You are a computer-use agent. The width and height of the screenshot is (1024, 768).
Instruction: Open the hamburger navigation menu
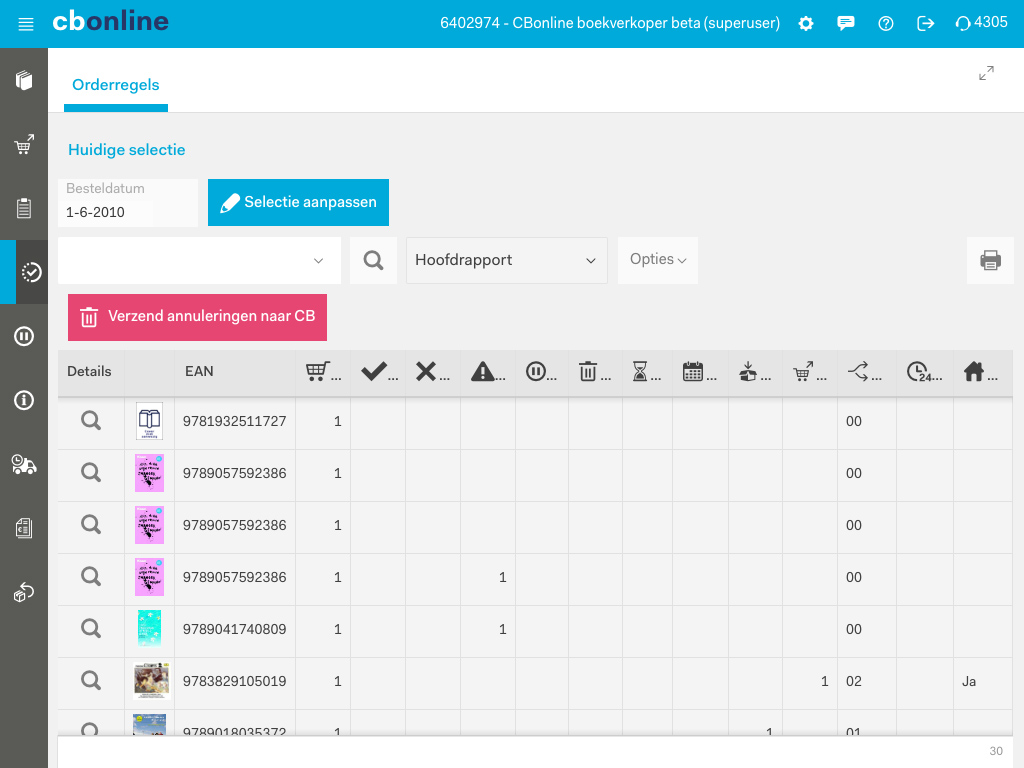coord(26,24)
